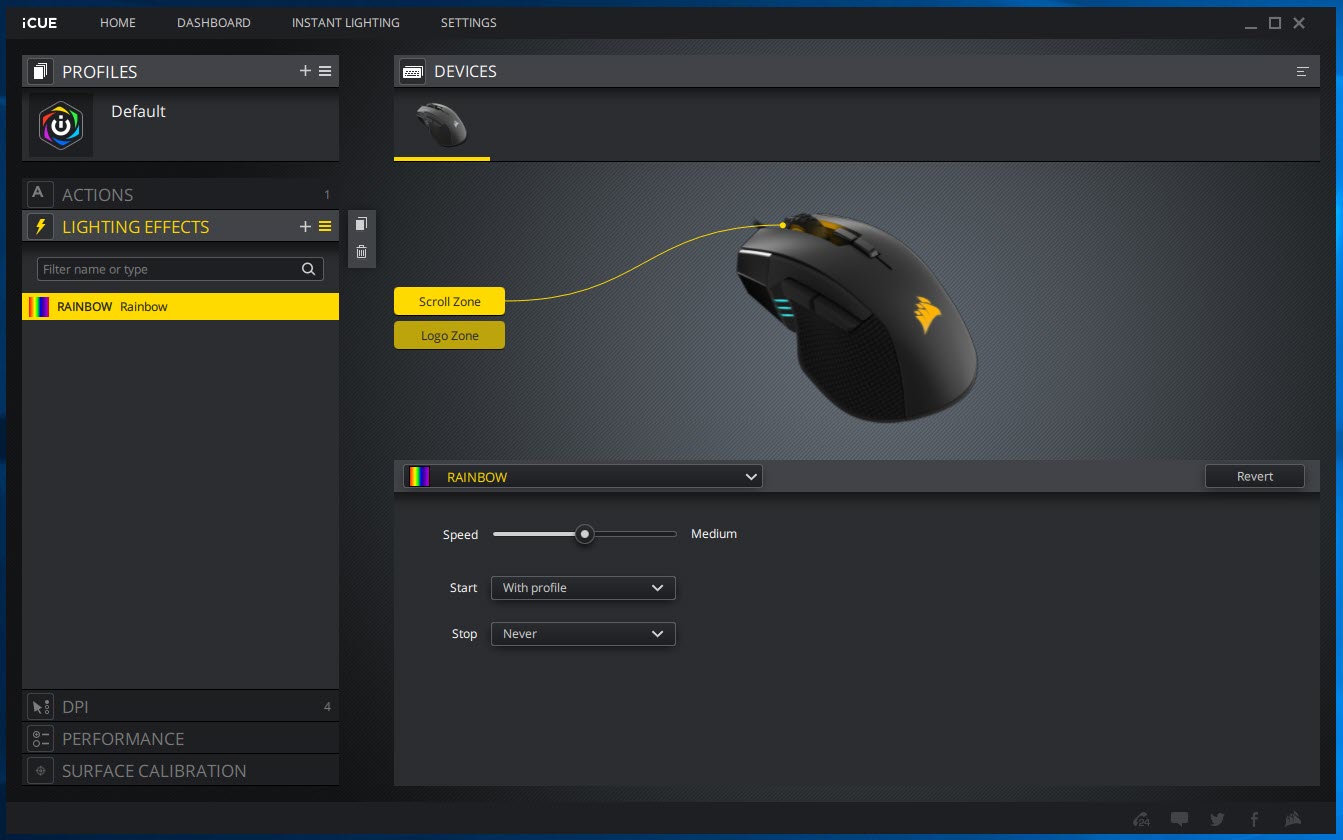Click the Profiles panel title
Image resolution: width=1343 pixels, height=840 pixels.
100,72
